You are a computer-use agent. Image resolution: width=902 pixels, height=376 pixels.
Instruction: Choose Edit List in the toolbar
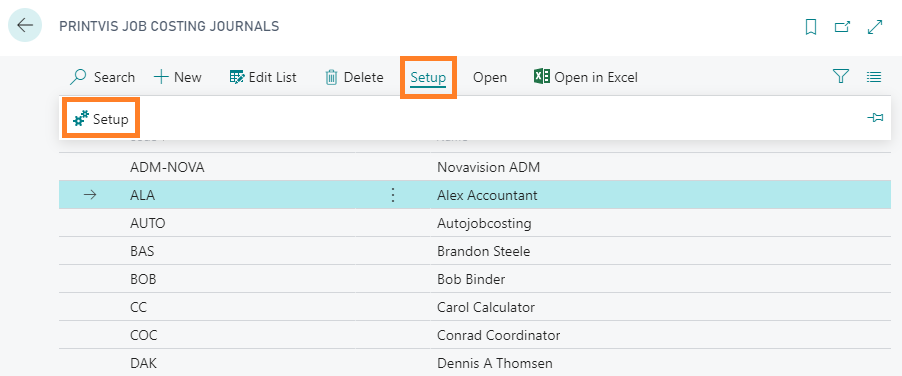point(263,77)
